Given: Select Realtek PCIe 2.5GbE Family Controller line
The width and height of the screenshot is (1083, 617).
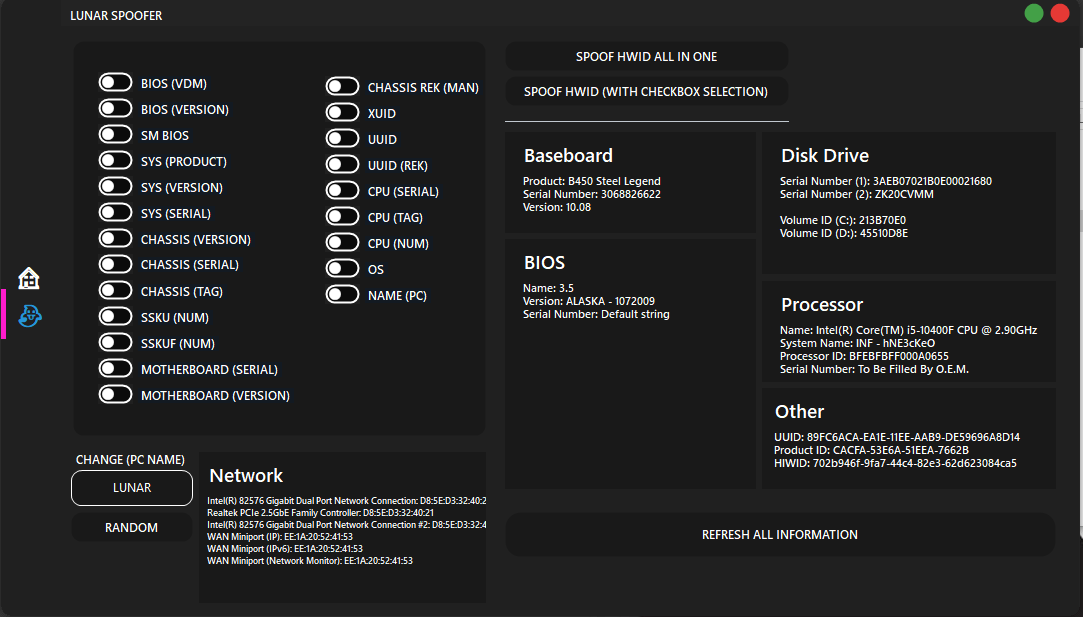Looking at the screenshot, I should pyautogui.click(x=320, y=513).
